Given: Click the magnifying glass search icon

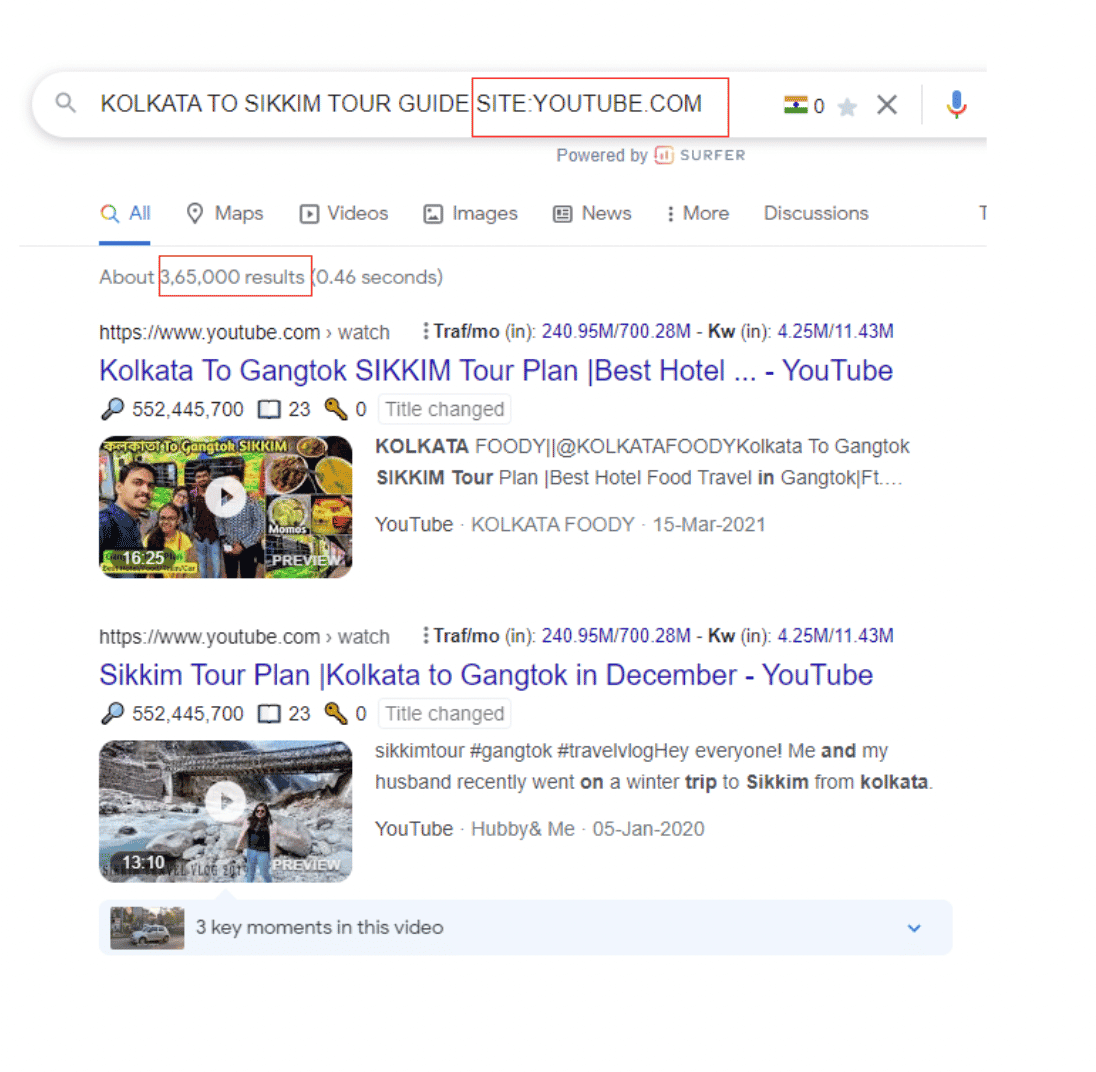Looking at the screenshot, I should [x=66, y=104].
